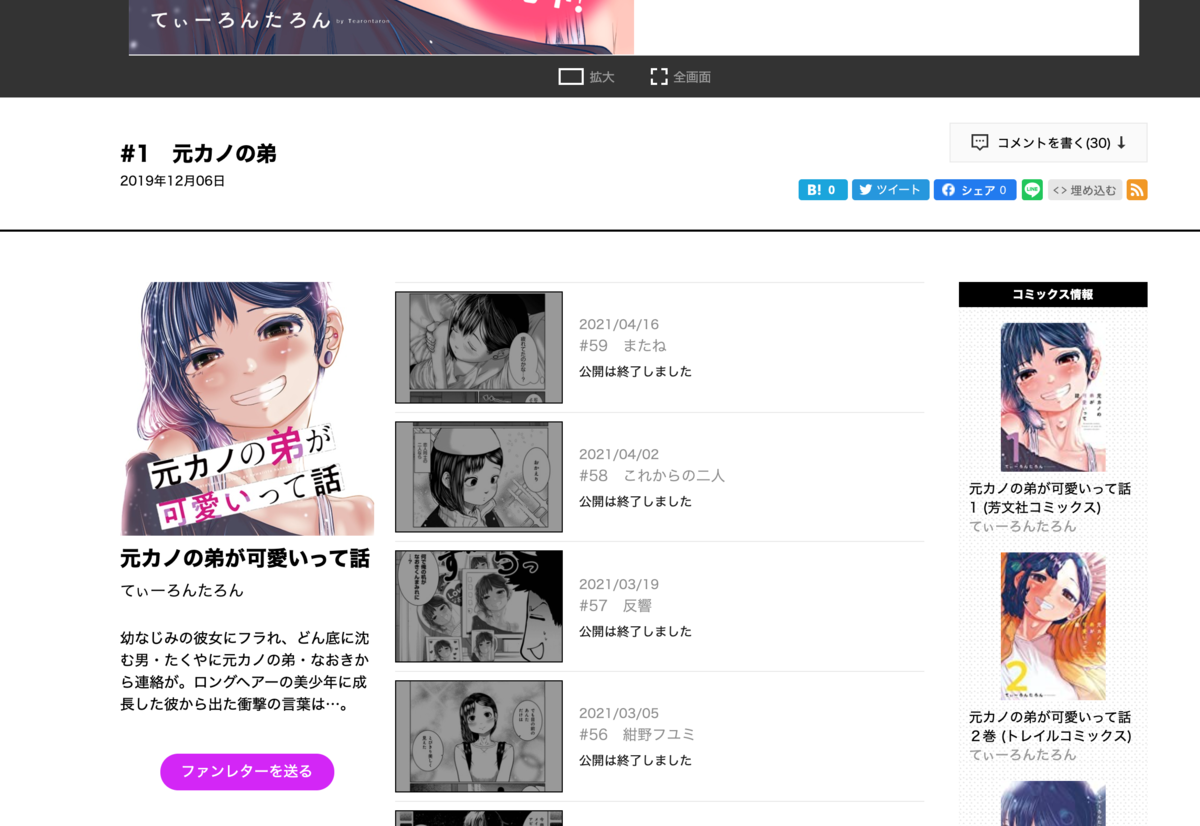Click the date 2019年12月06日
This screenshot has width=1200, height=826.
(x=173, y=181)
